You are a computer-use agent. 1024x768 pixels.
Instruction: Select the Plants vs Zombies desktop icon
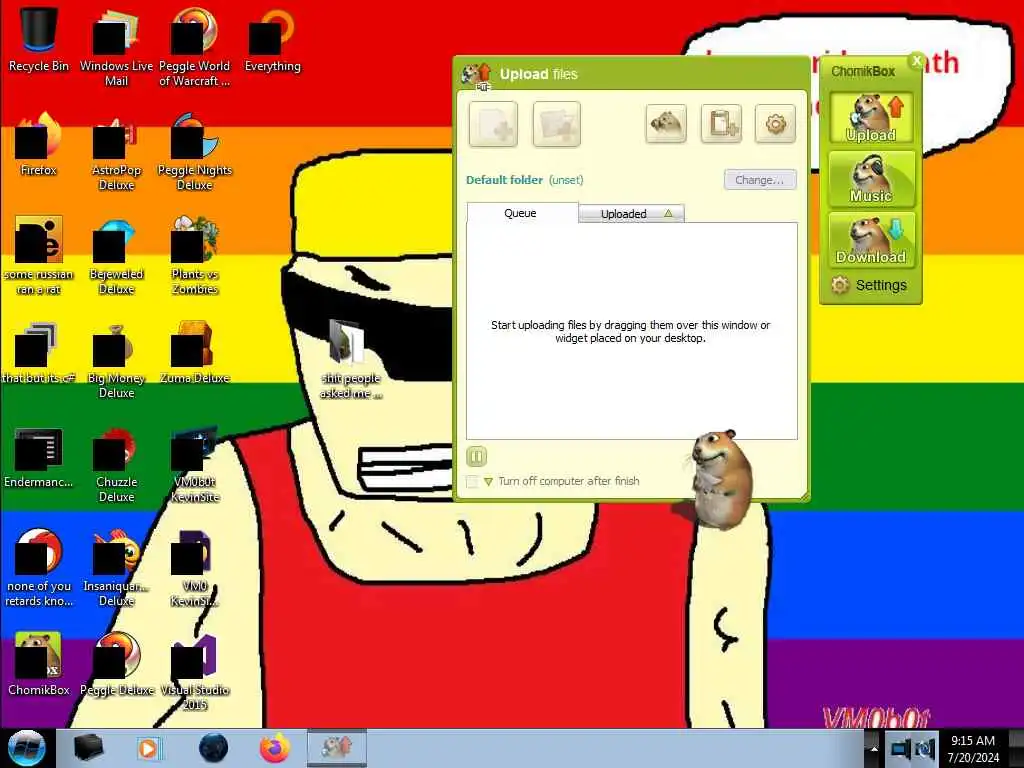(x=194, y=256)
